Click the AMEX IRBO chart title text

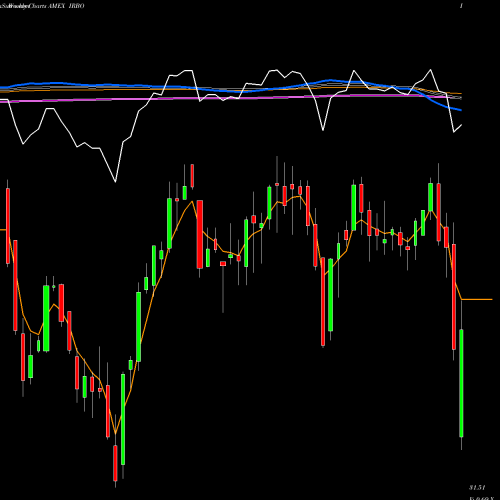coord(66,6)
